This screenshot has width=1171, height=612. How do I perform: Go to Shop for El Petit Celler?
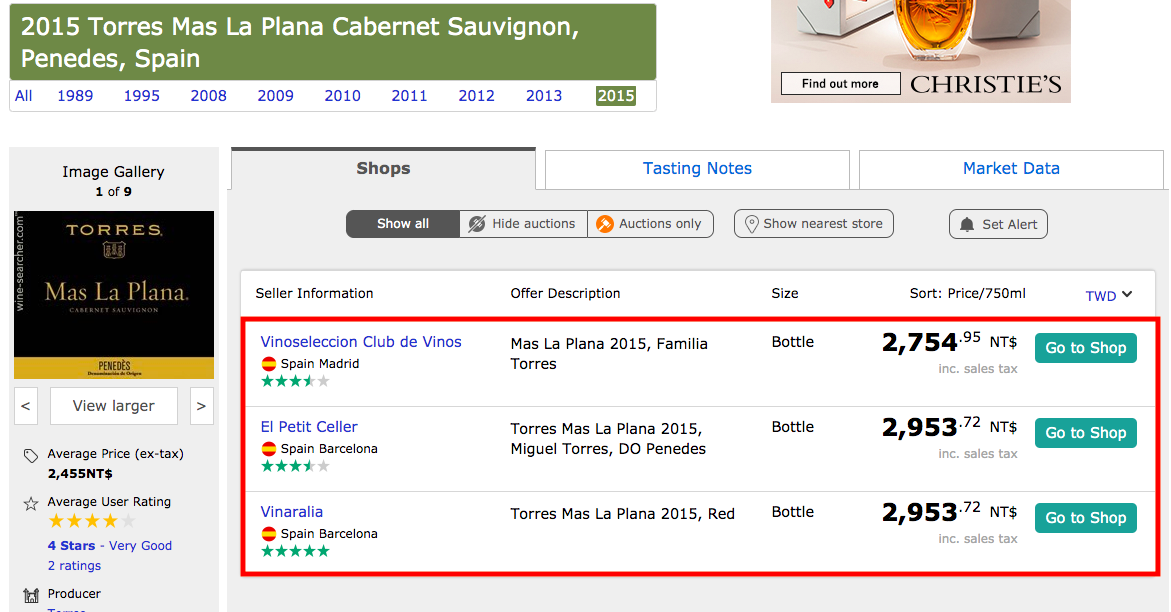click(x=1086, y=433)
